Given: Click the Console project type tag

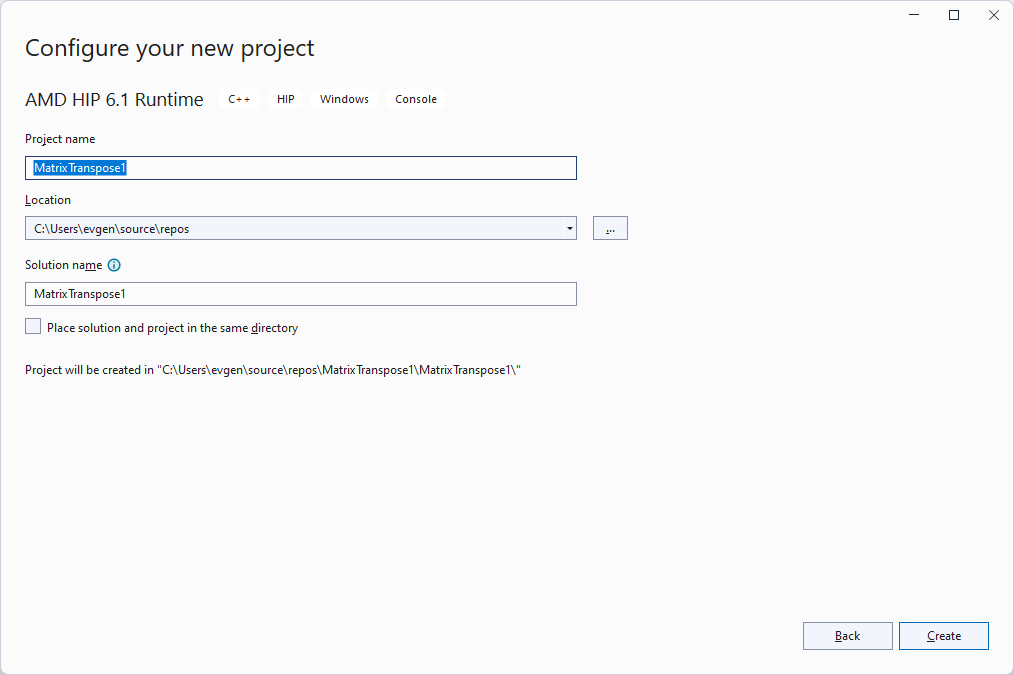Looking at the screenshot, I should pos(416,99).
